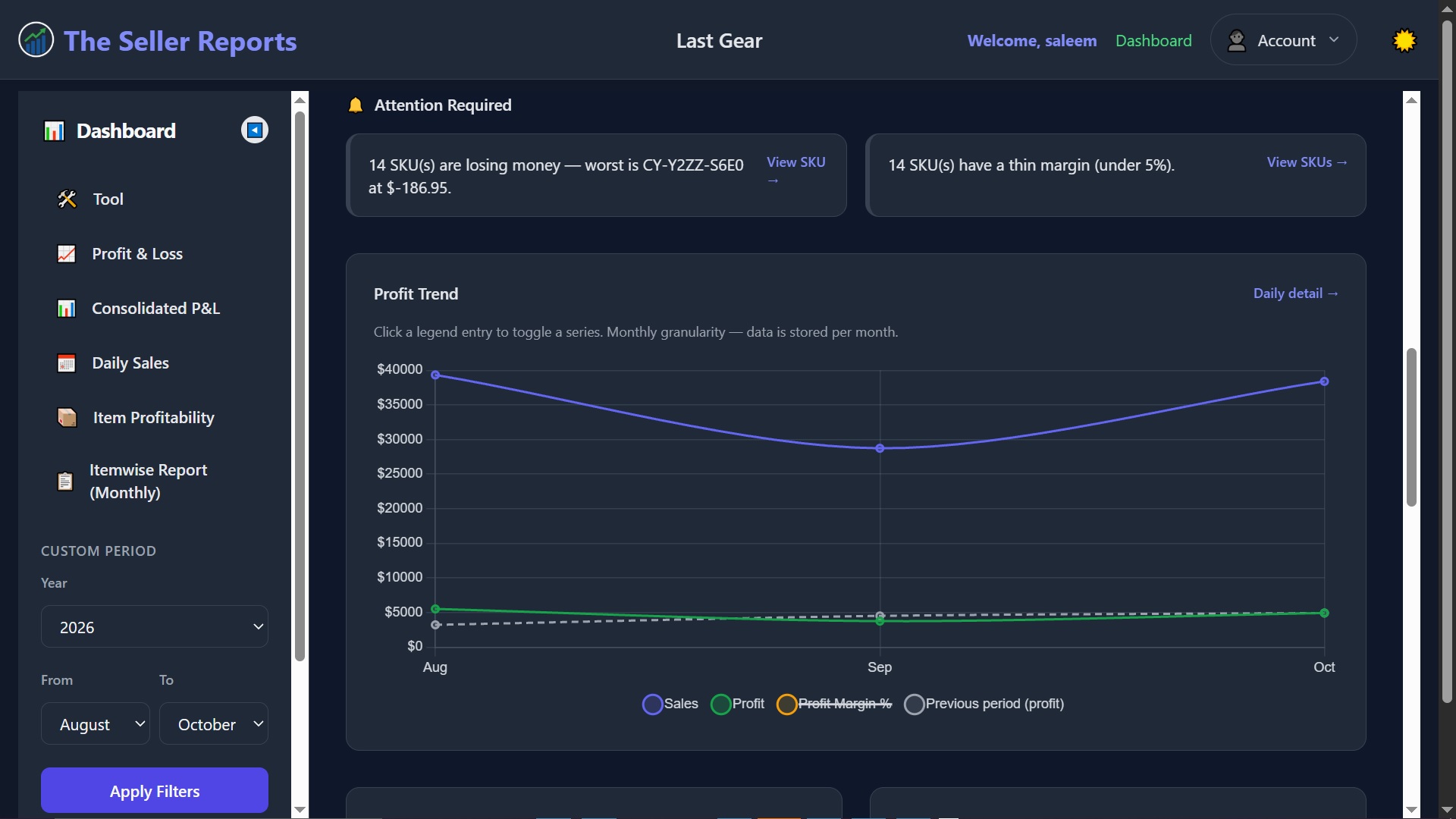Toggle Previous period (profit) legend entry
Viewport: 1456px width, 819px height.
tap(984, 704)
